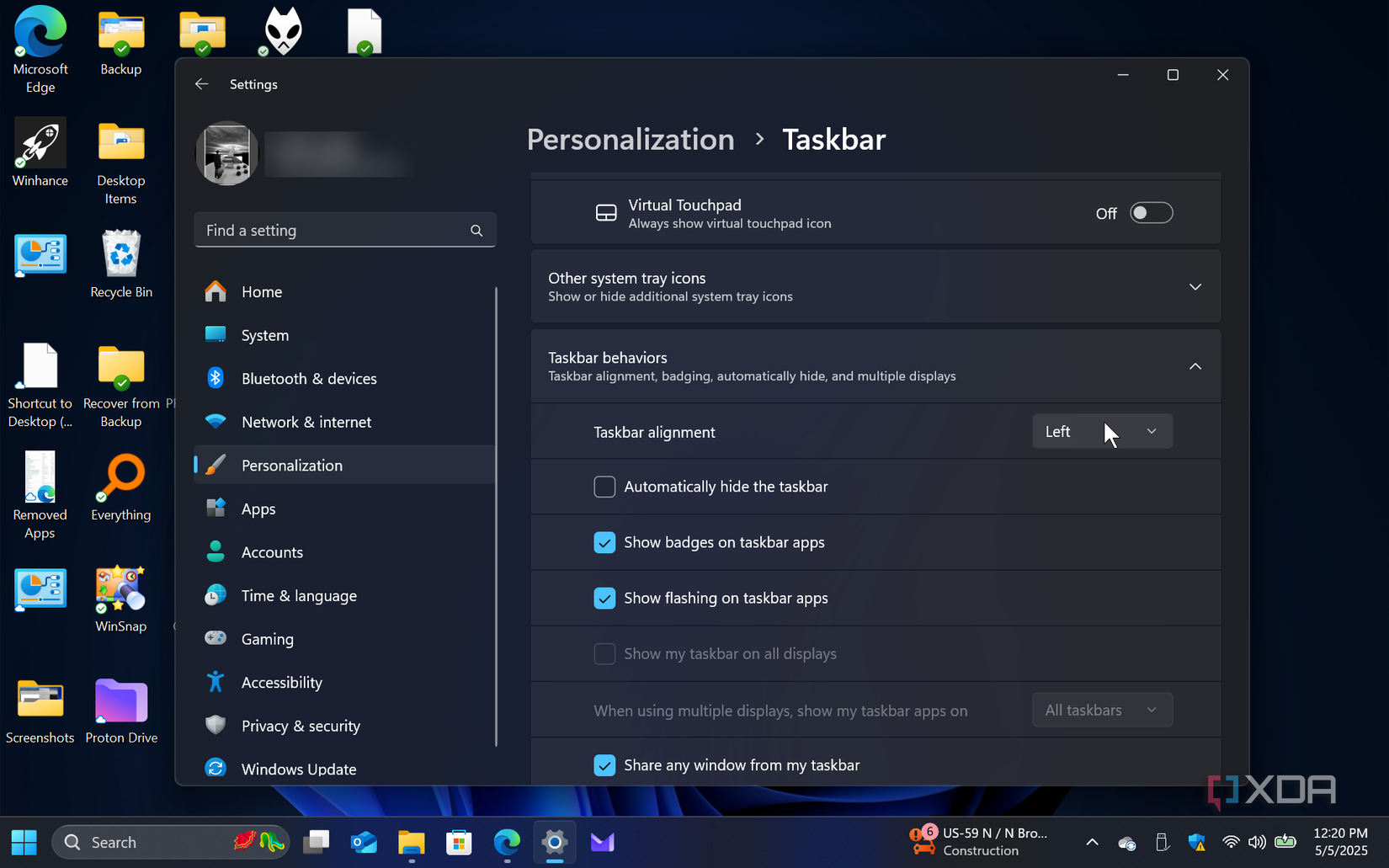Select the Winhance desktop icon

40,153
